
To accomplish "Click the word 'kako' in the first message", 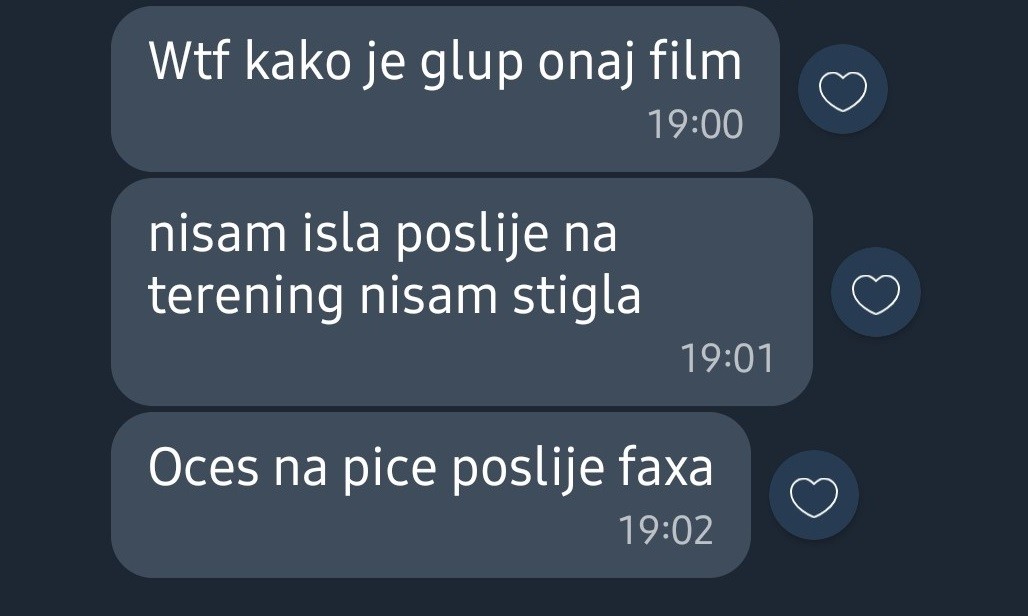I will [298, 62].
